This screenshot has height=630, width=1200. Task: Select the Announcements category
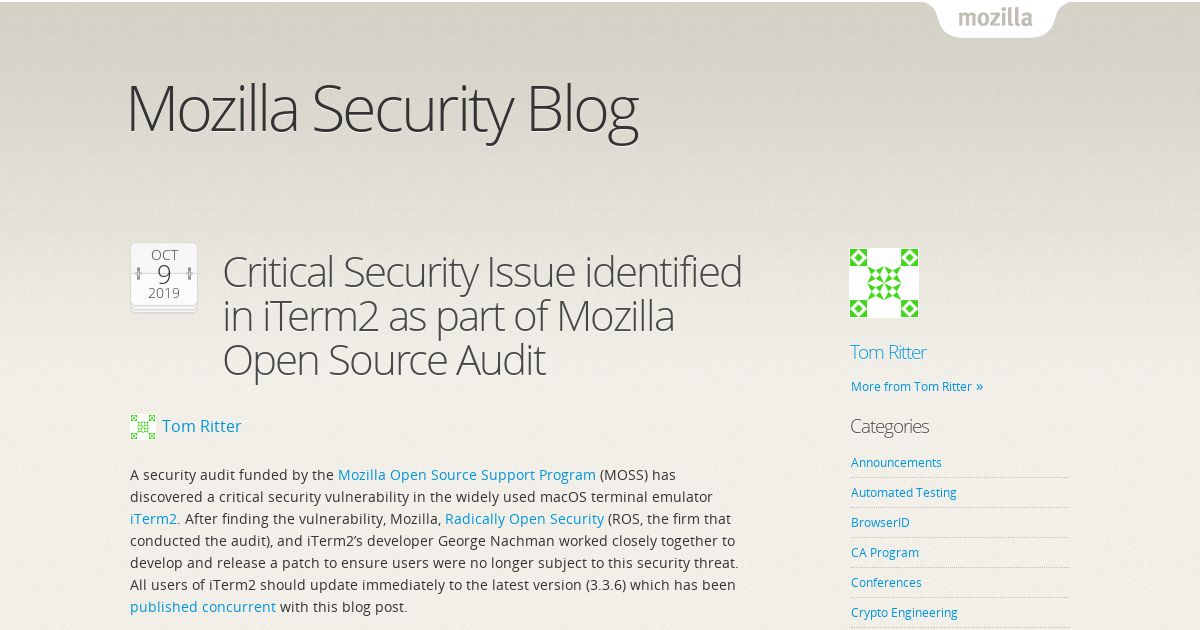coord(896,462)
